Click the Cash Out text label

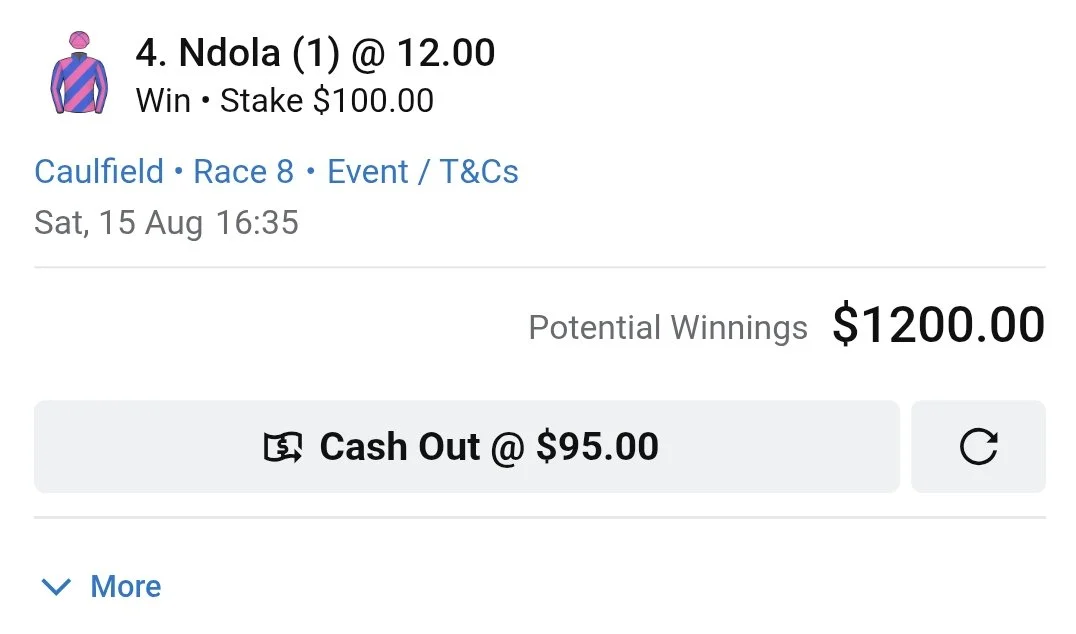click(399, 447)
